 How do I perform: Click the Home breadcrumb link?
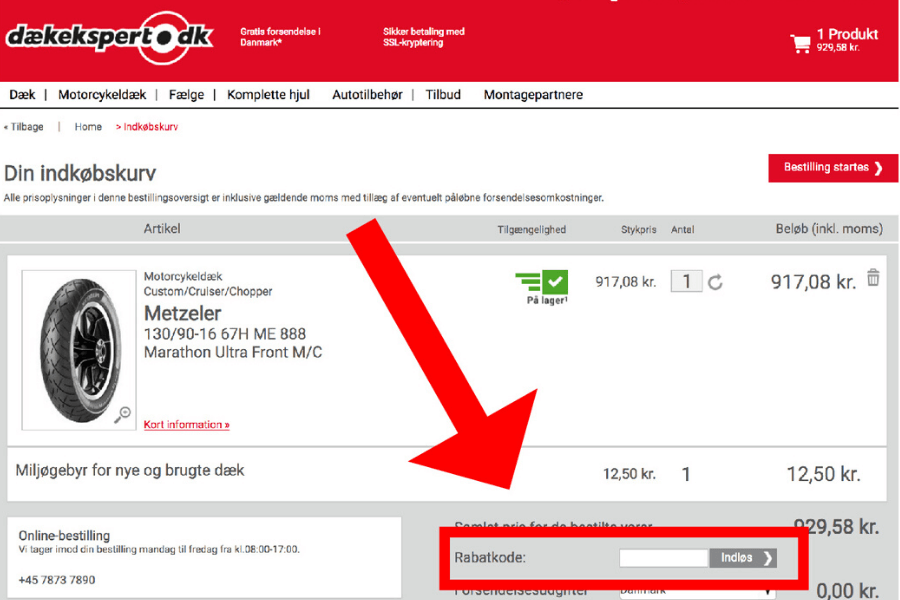pyautogui.click(x=88, y=127)
